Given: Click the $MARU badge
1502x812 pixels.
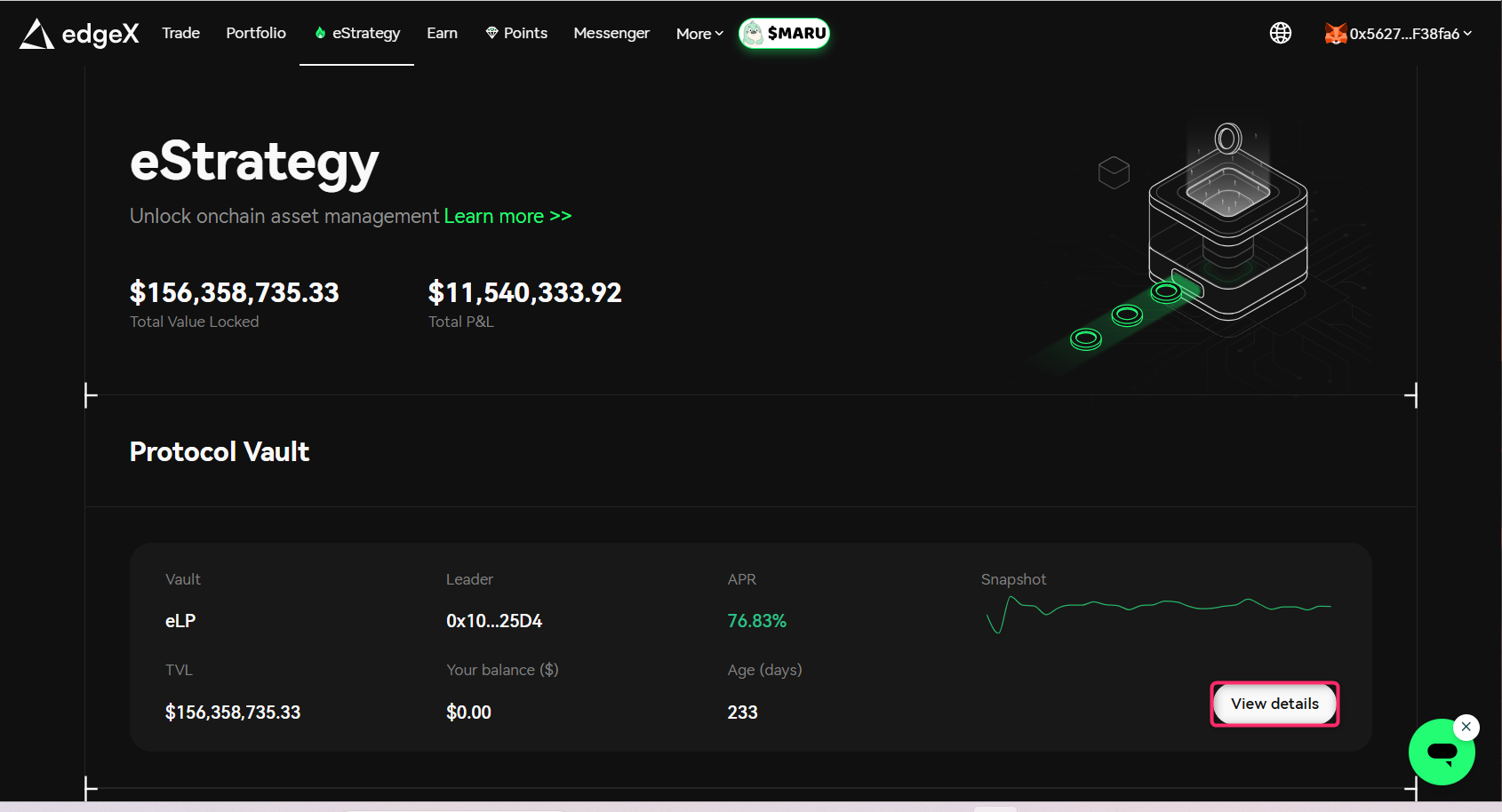Looking at the screenshot, I should pos(784,34).
